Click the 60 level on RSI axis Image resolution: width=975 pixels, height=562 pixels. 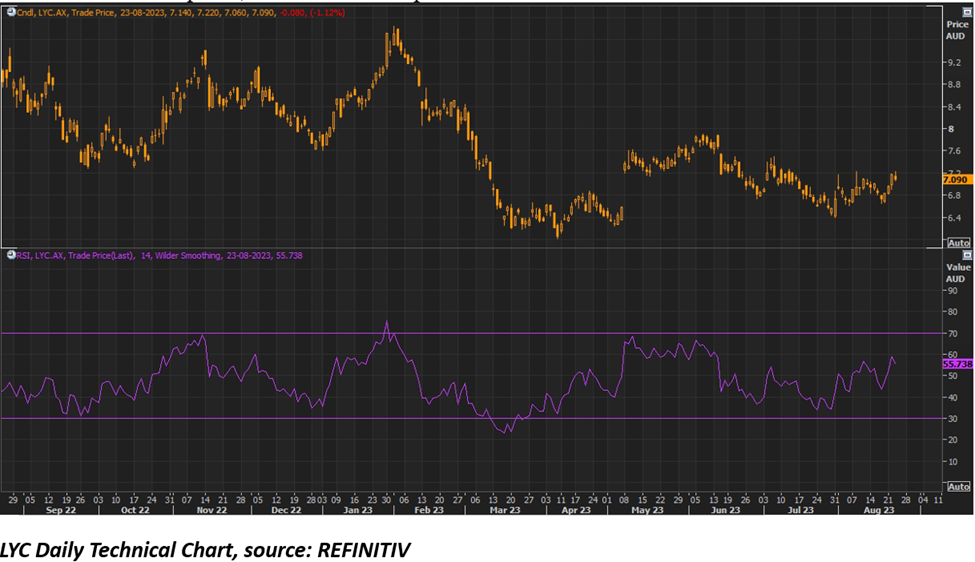click(x=953, y=355)
